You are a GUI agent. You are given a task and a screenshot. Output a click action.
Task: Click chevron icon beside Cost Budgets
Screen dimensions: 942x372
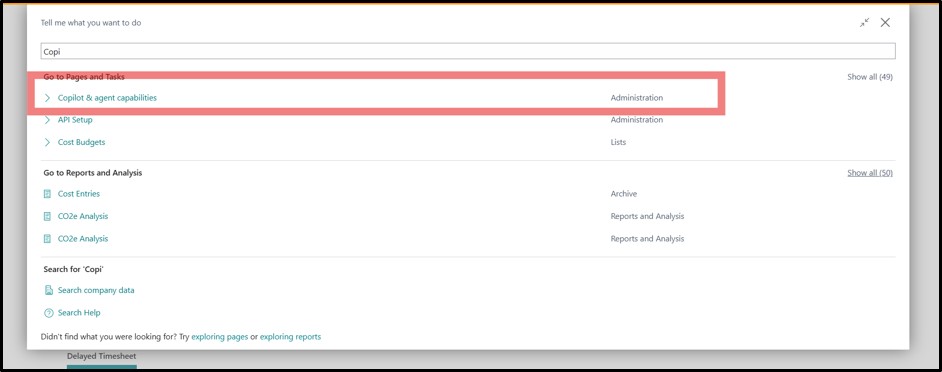click(x=47, y=142)
